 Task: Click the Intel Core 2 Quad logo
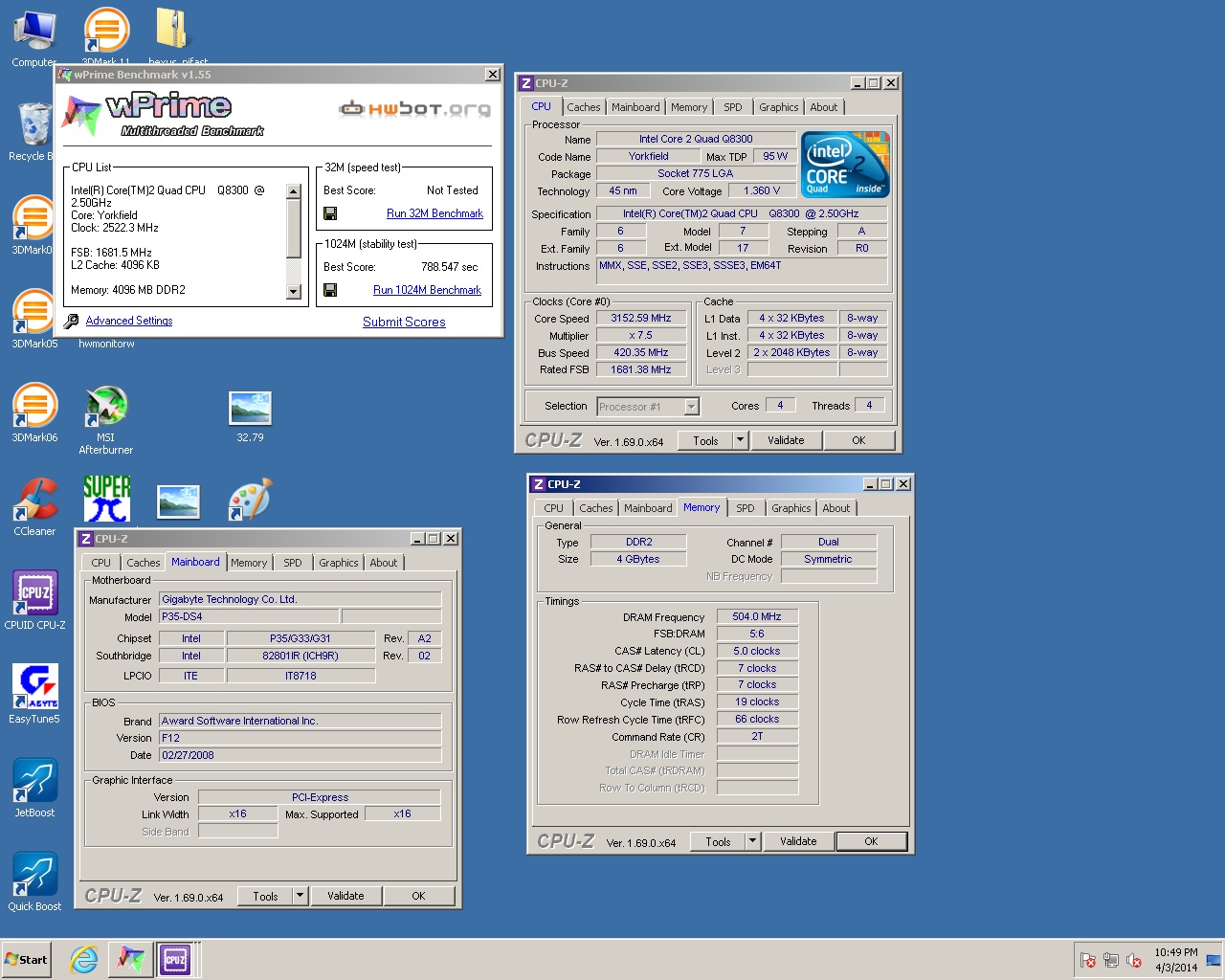coord(846,165)
